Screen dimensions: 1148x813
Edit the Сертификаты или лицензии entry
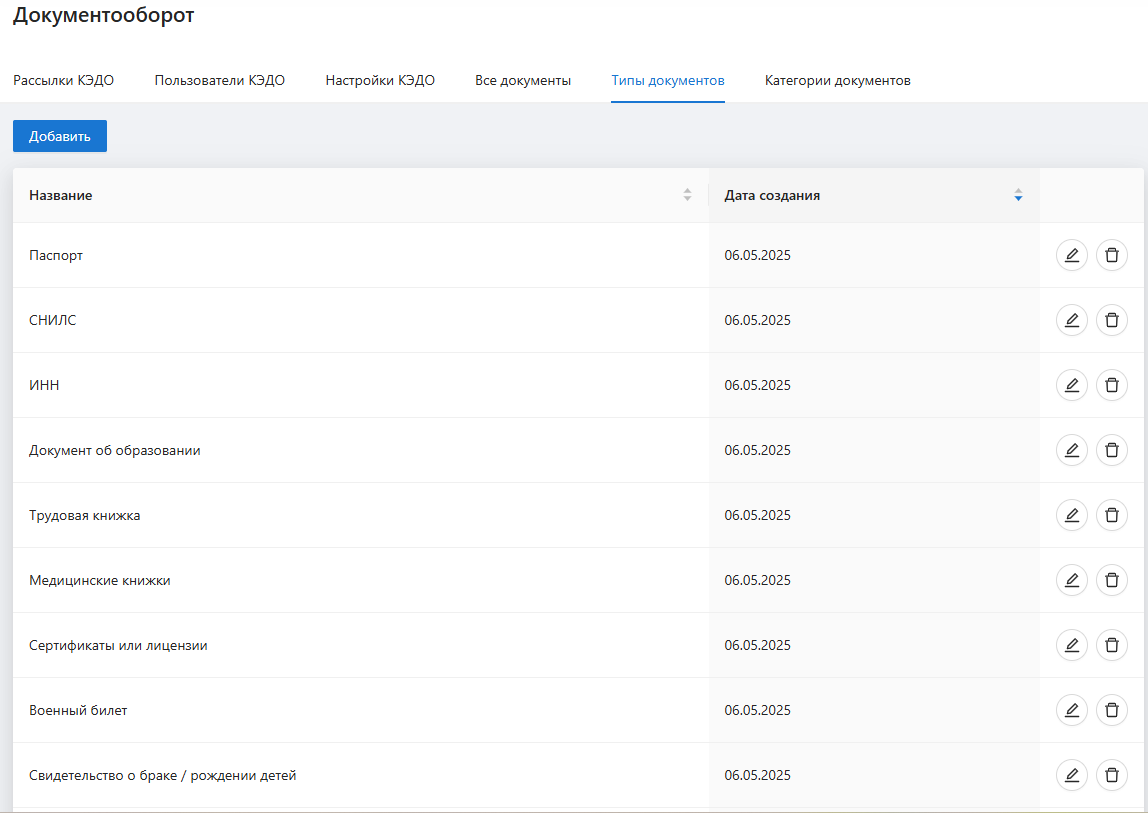point(1071,645)
